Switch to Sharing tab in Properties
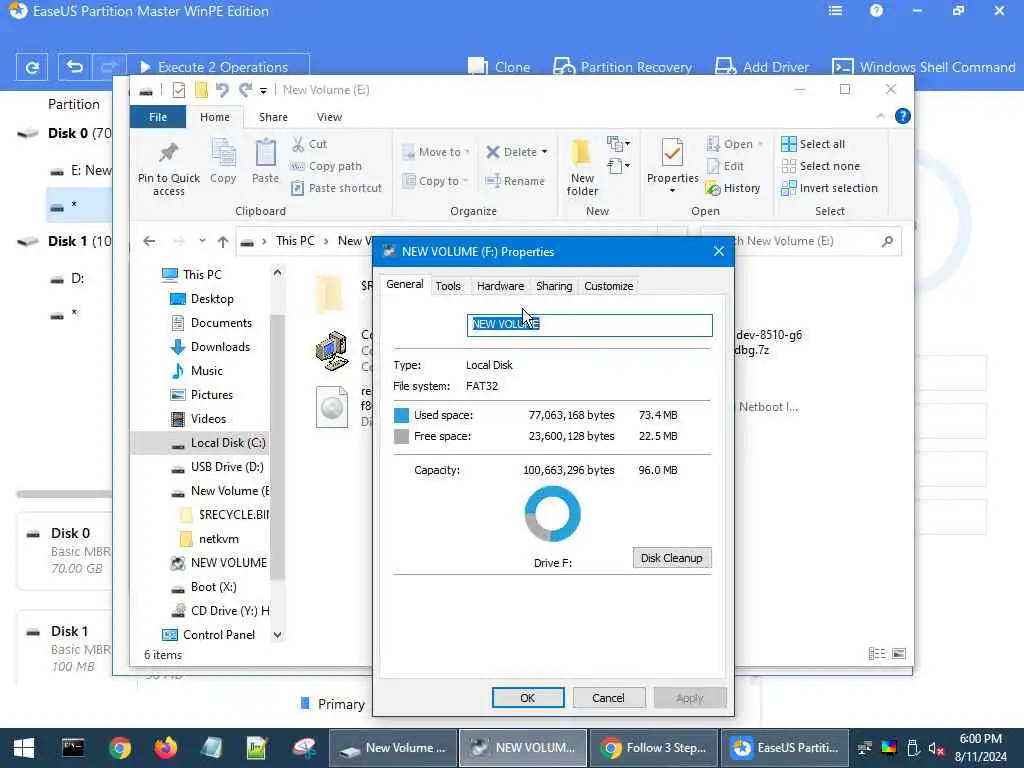1024x768 pixels. [x=554, y=286]
